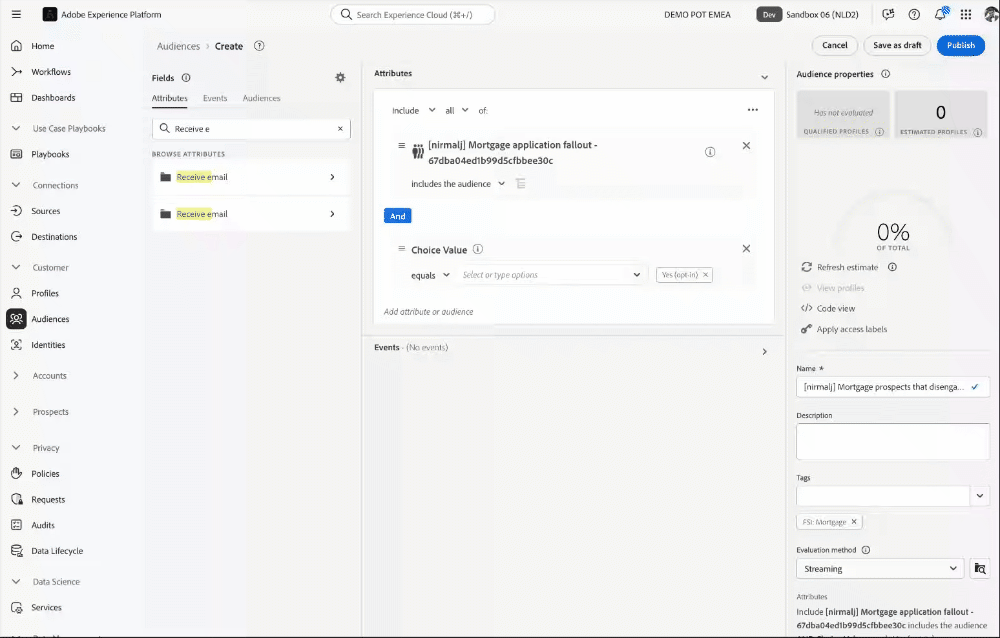Screen dimensions: 1000x638
Task: Toggle the And logical operator
Action: [x=397, y=216]
